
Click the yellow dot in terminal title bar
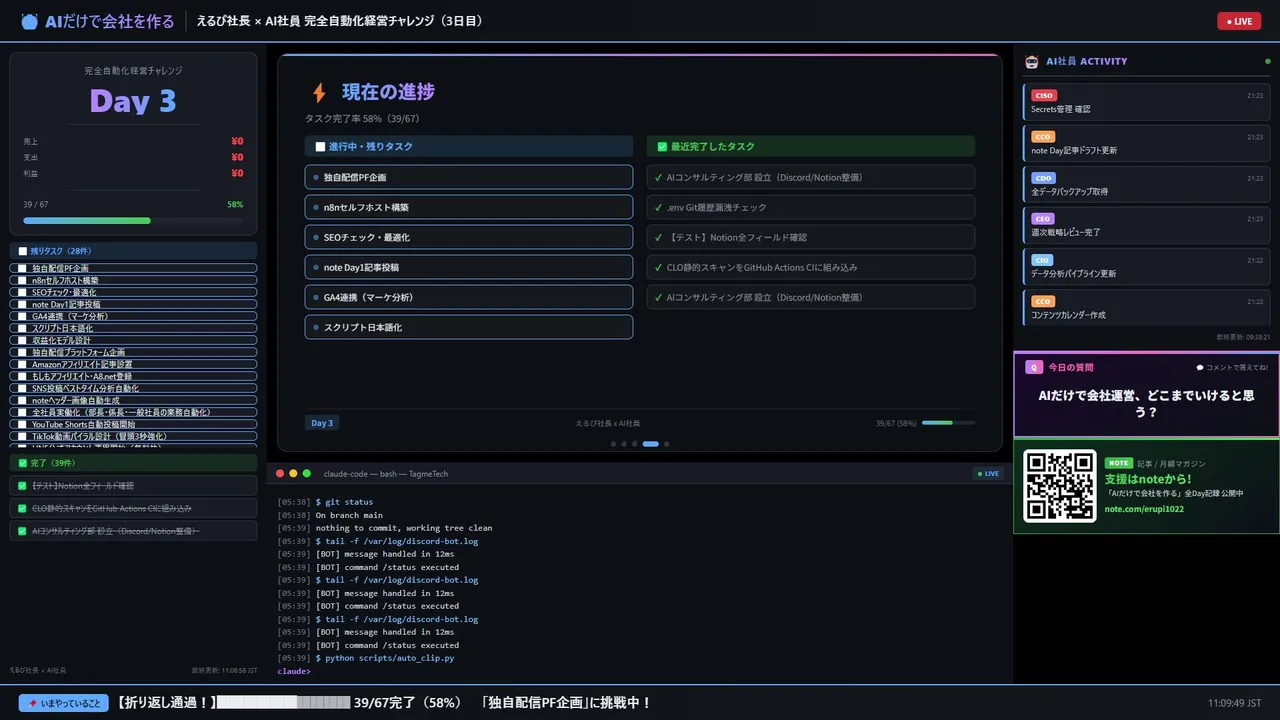click(294, 473)
